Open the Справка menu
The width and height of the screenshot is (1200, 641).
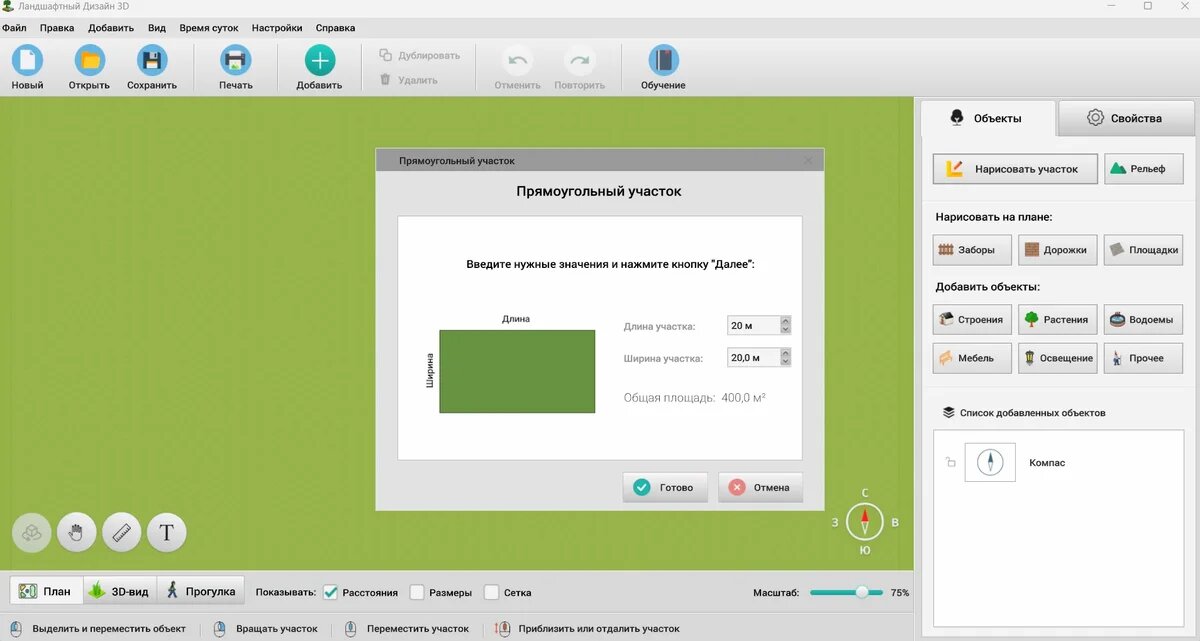335,28
